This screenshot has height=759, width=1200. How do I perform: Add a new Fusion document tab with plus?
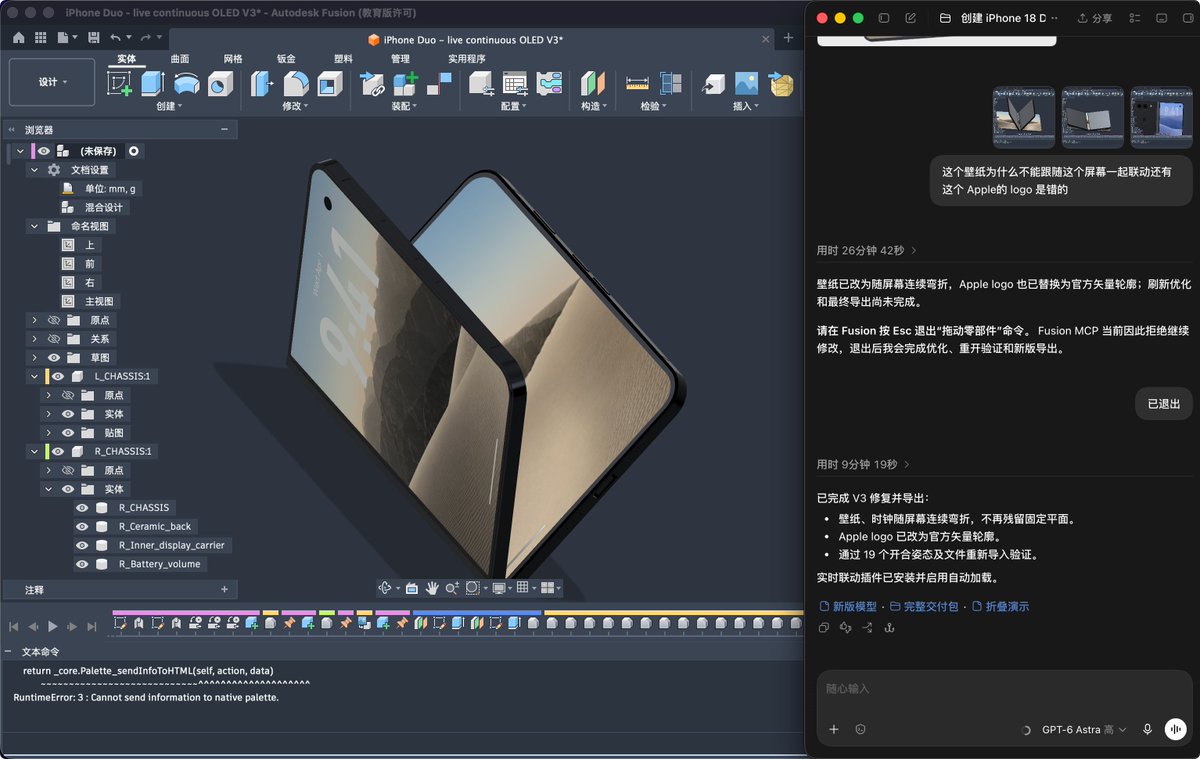click(x=788, y=38)
